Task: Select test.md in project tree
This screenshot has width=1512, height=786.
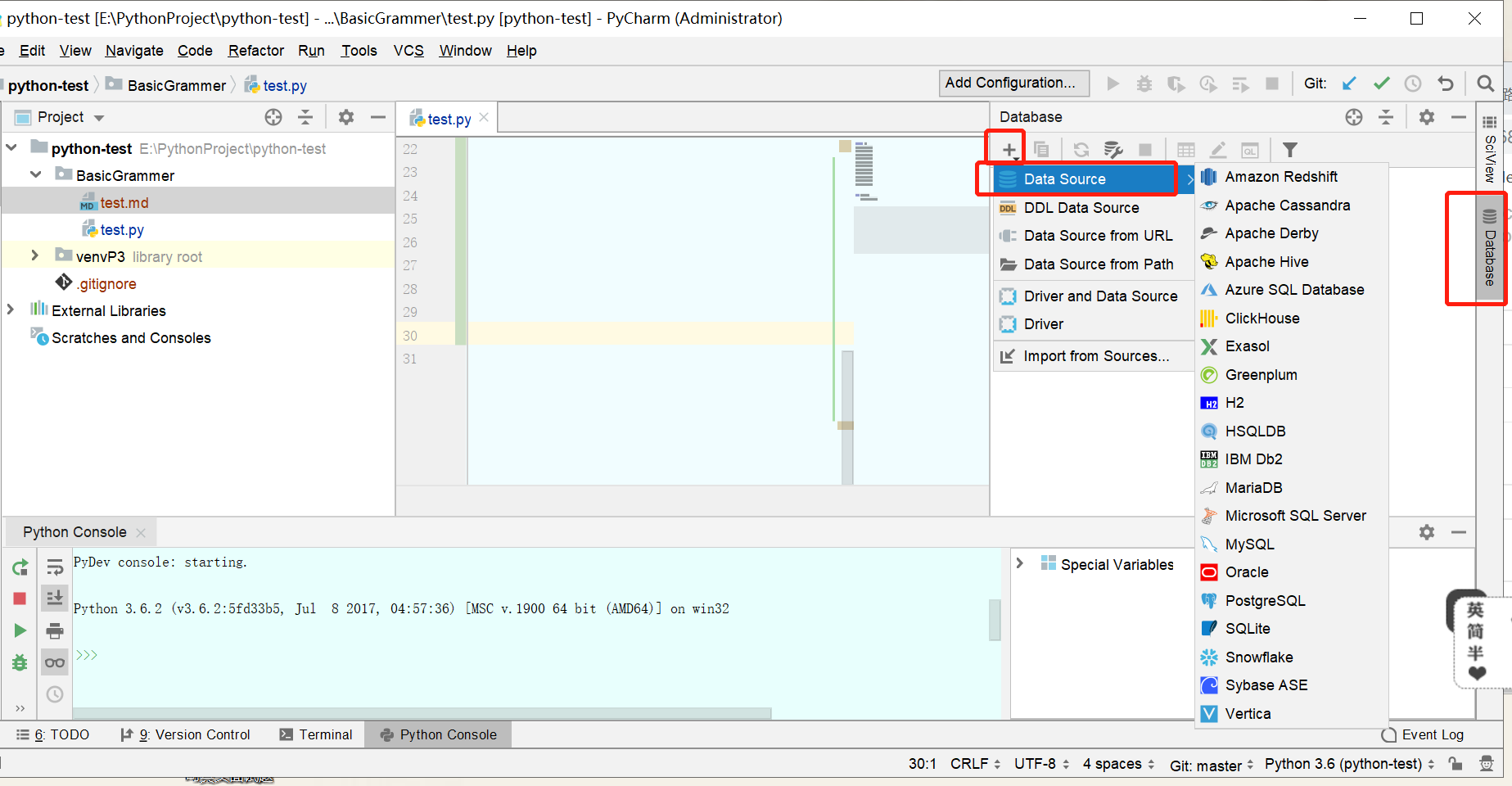Action: coord(197,202)
